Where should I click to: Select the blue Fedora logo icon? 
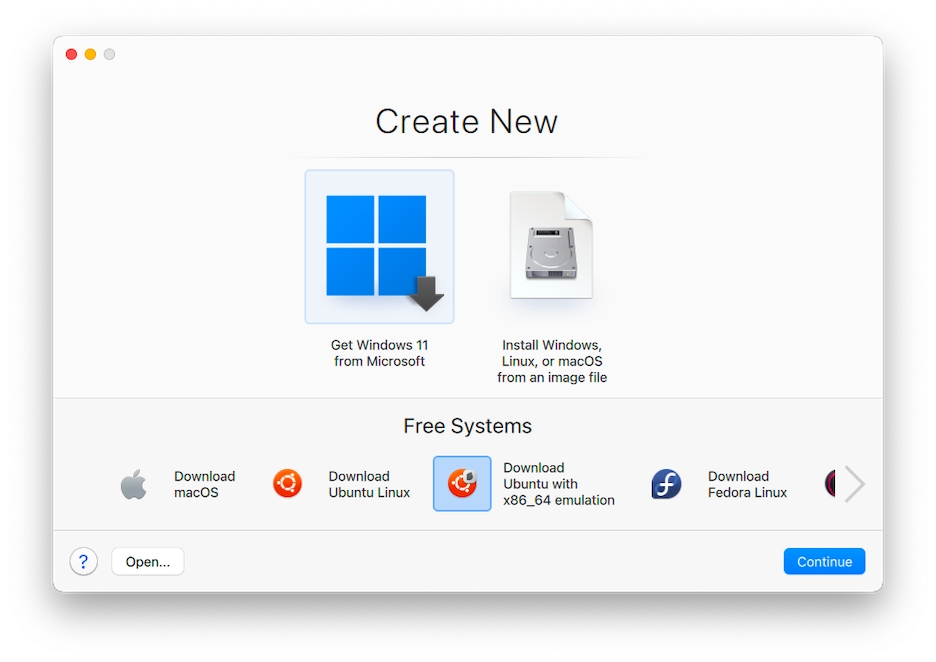click(666, 485)
